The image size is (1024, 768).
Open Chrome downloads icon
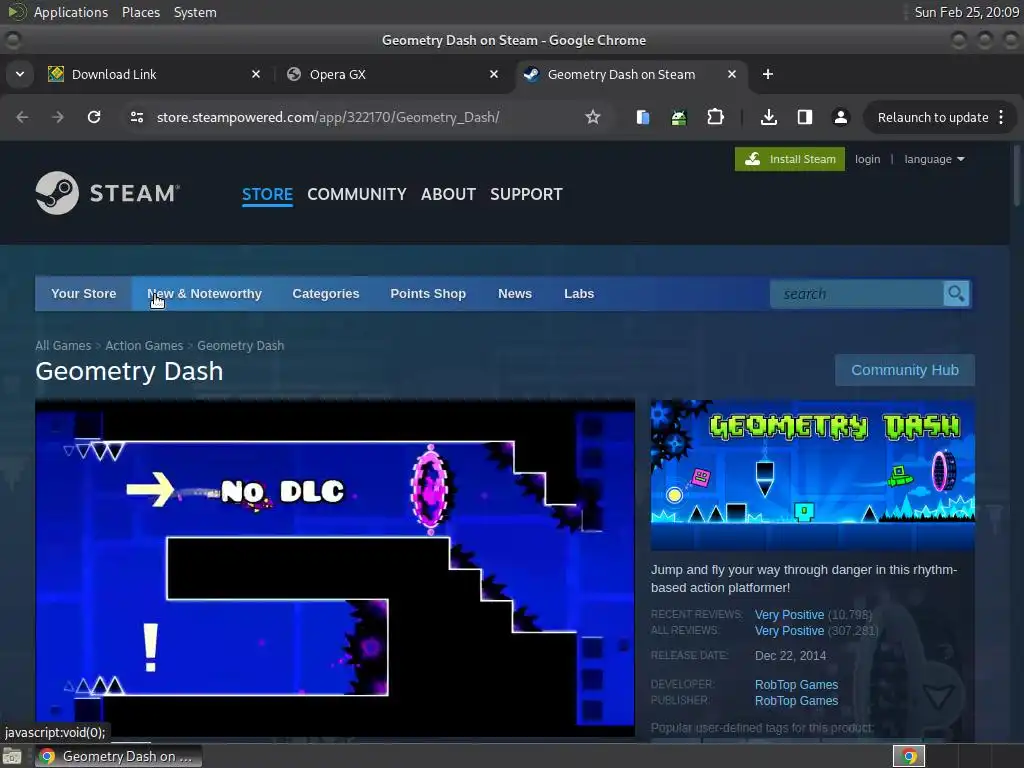tap(769, 118)
